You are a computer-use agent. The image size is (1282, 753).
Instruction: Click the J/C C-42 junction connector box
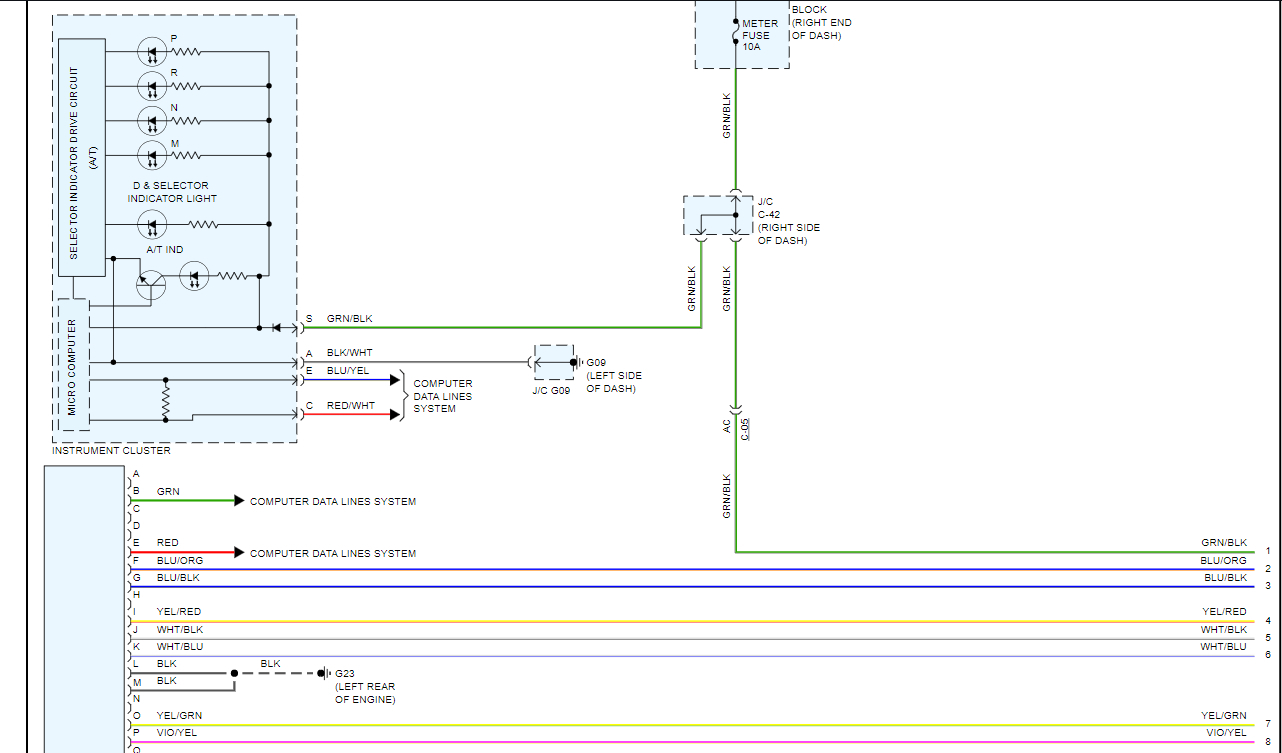718,217
